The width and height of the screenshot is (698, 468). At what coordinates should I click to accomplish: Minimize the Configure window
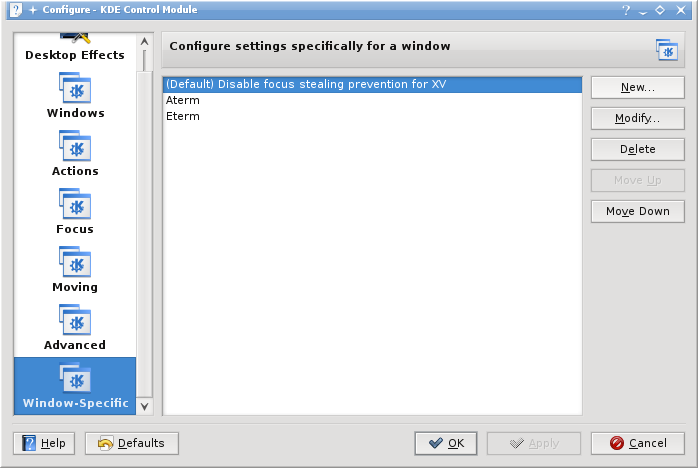pos(643,11)
